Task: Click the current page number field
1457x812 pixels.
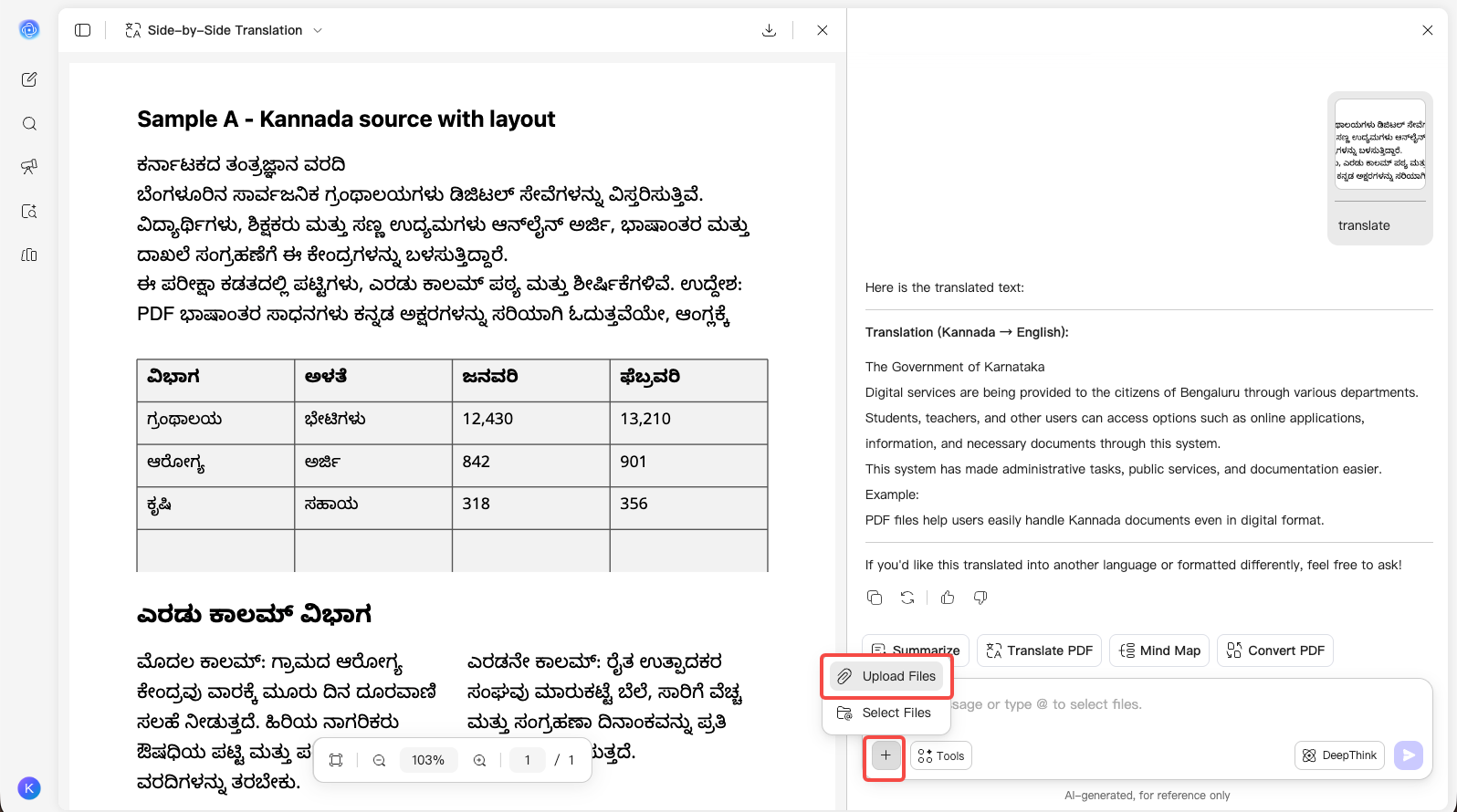Action: (x=527, y=760)
